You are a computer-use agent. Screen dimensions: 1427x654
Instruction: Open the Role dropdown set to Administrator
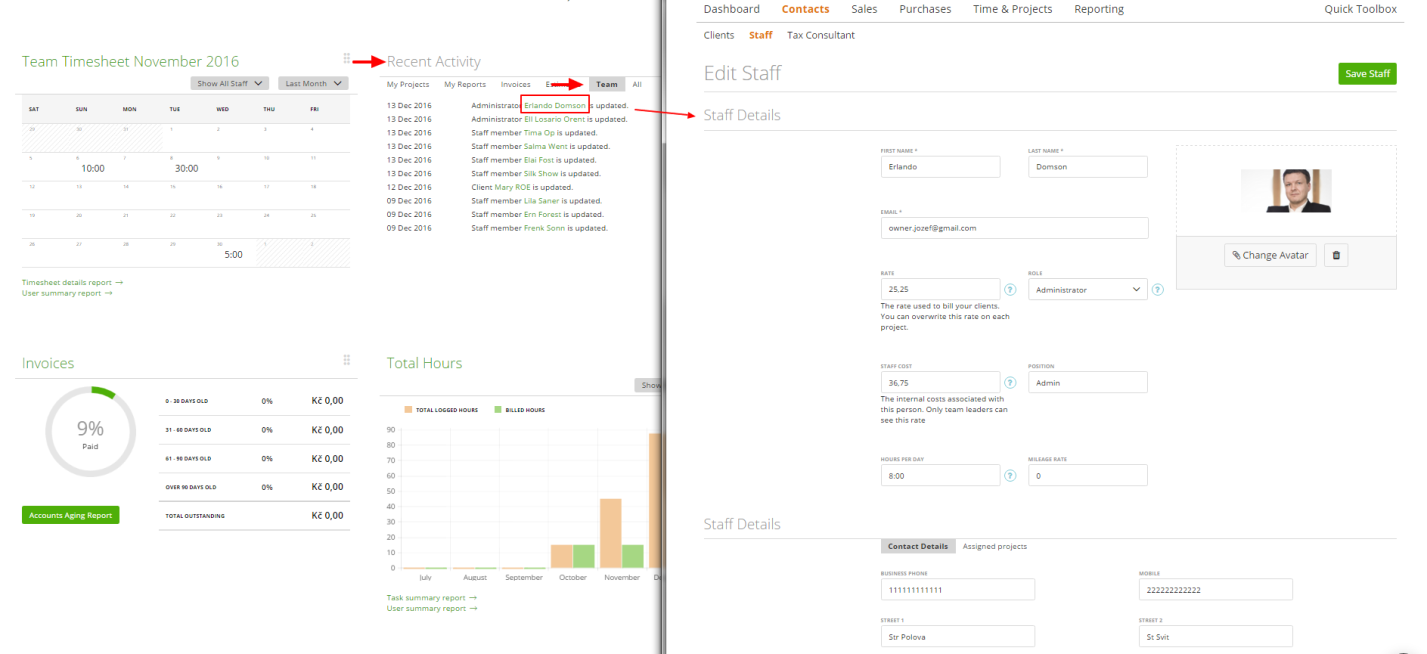pyautogui.click(x=1087, y=290)
